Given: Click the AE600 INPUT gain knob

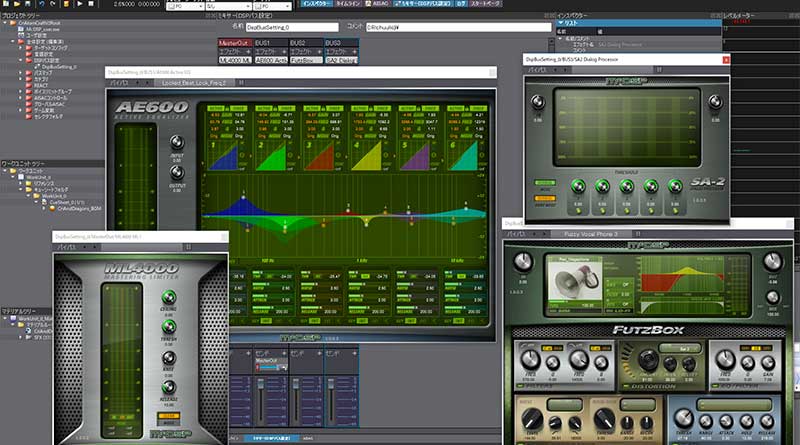Looking at the screenshot, I should pos(176,142).
